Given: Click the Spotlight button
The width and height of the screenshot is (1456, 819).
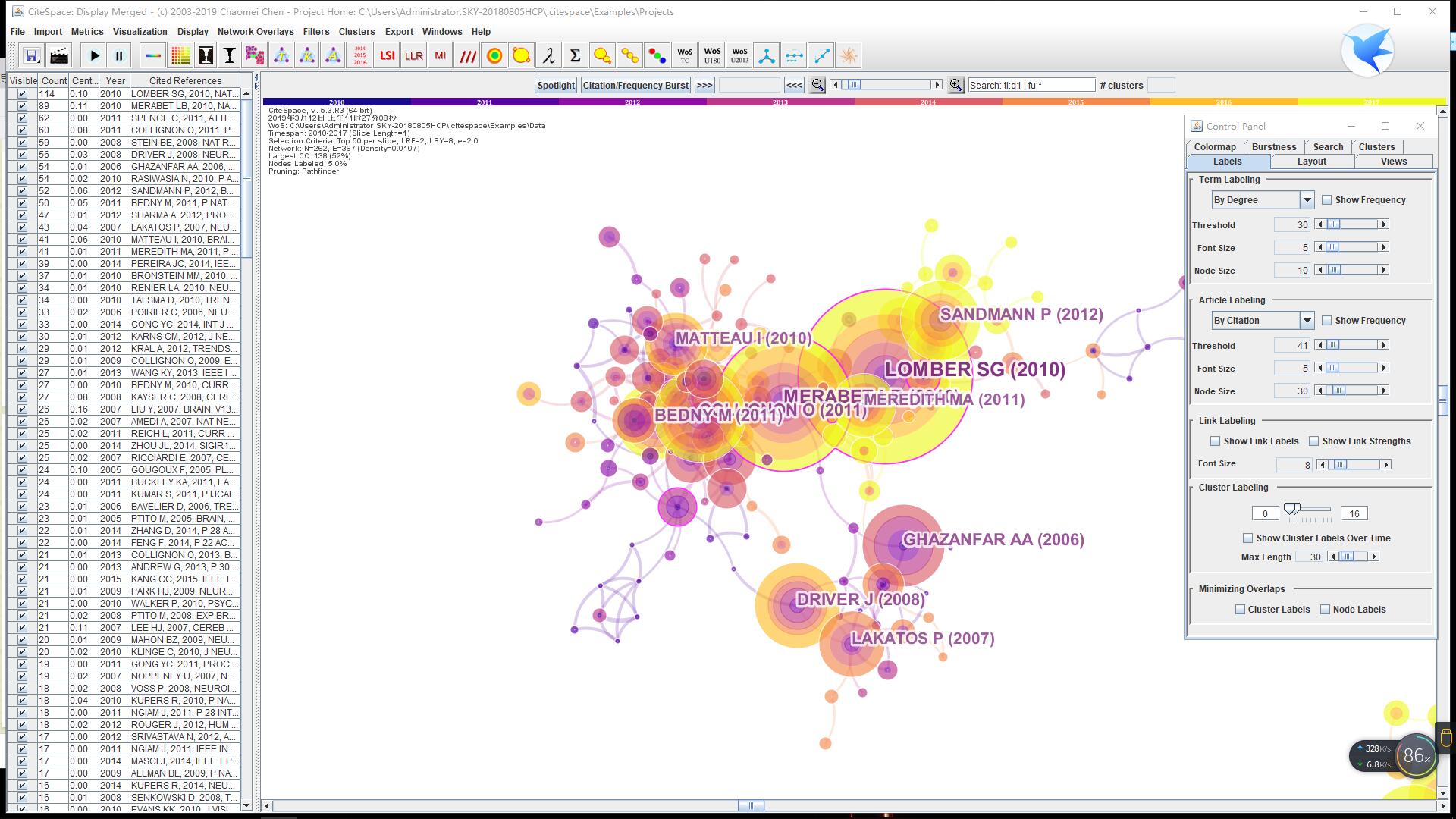Looking at the screenshot, I should coord(556,86).
